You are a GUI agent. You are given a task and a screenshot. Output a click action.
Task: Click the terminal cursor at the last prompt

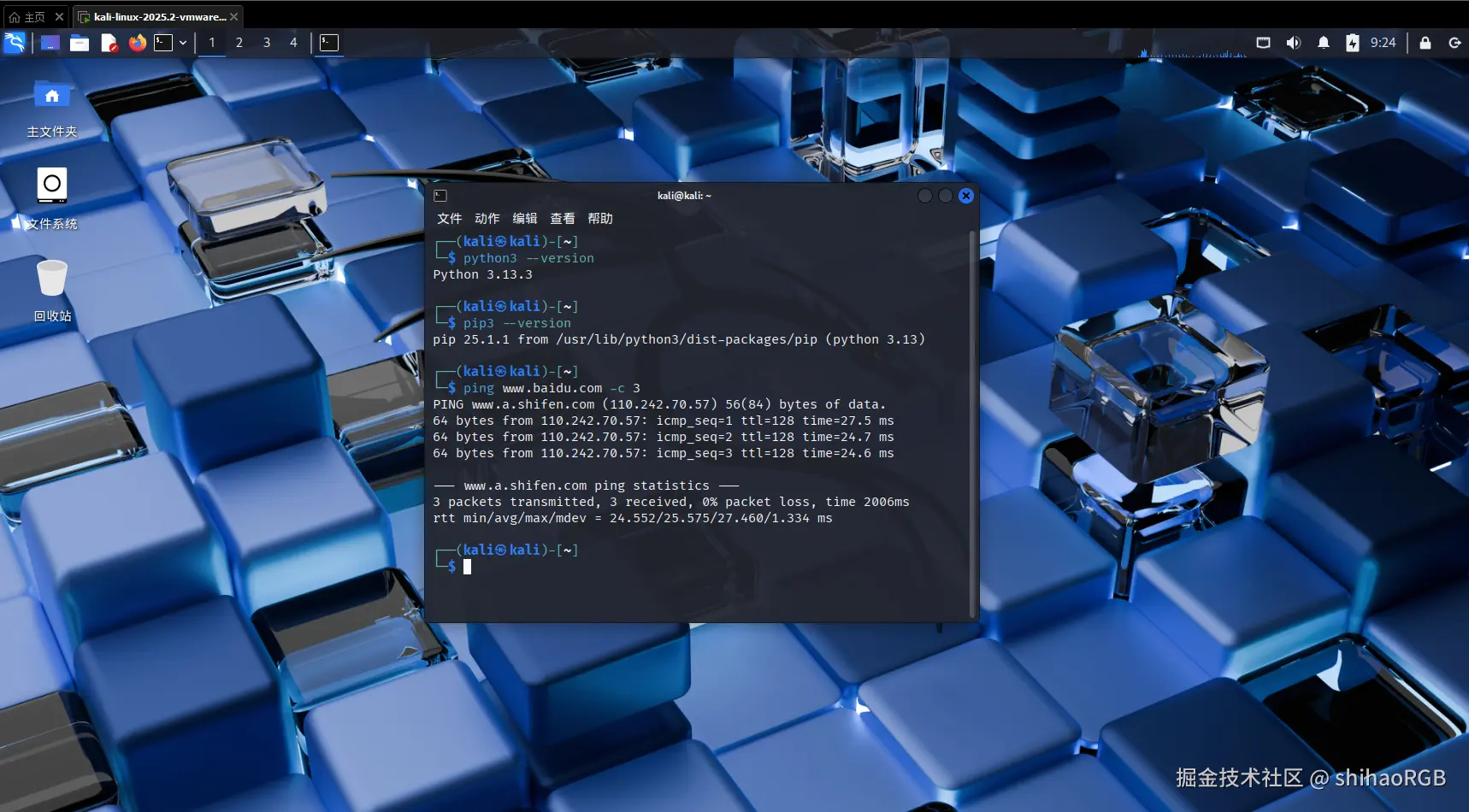(x=467, y=567)
